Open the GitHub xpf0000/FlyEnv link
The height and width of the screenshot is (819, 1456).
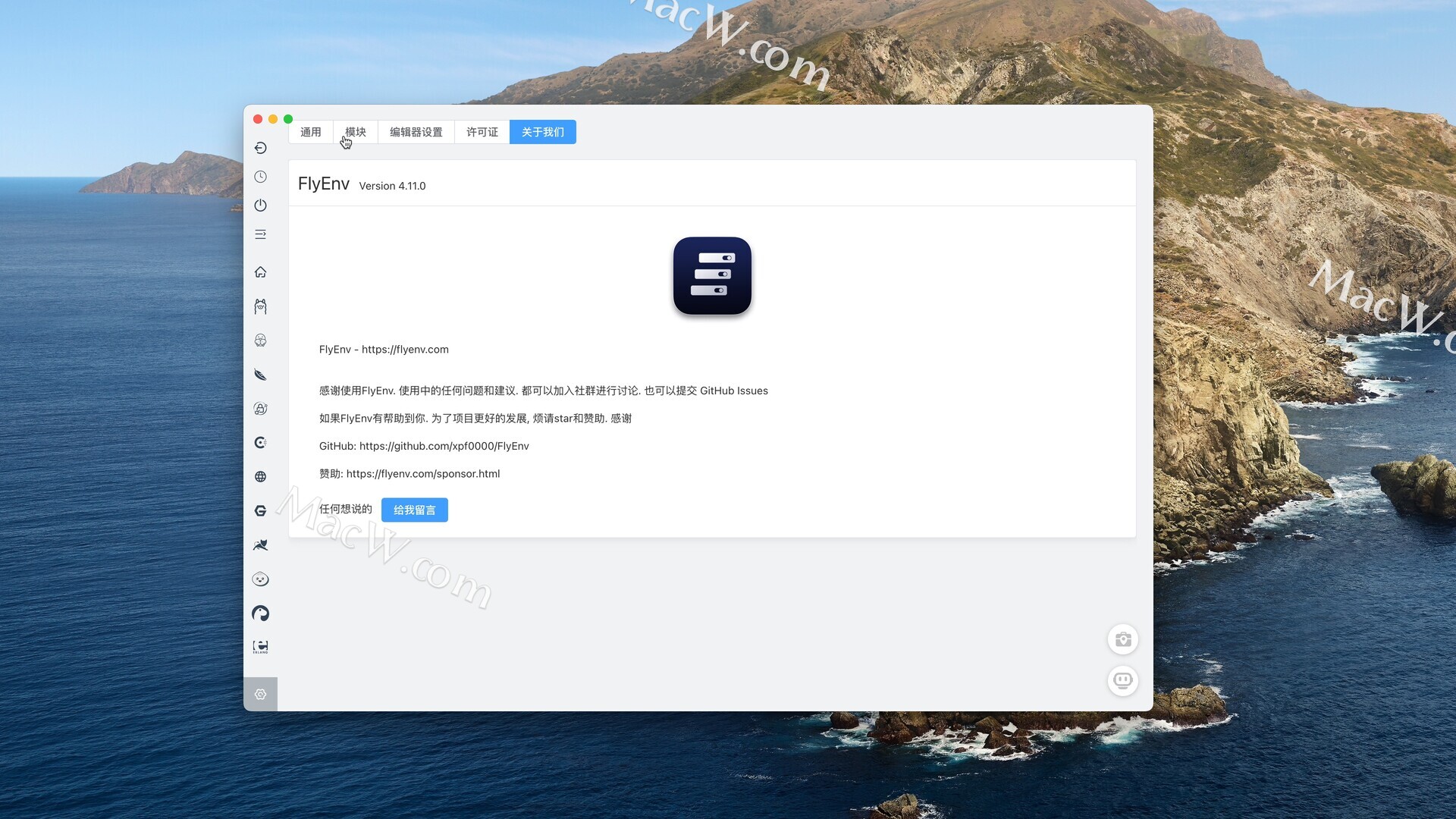coord(444,446)
